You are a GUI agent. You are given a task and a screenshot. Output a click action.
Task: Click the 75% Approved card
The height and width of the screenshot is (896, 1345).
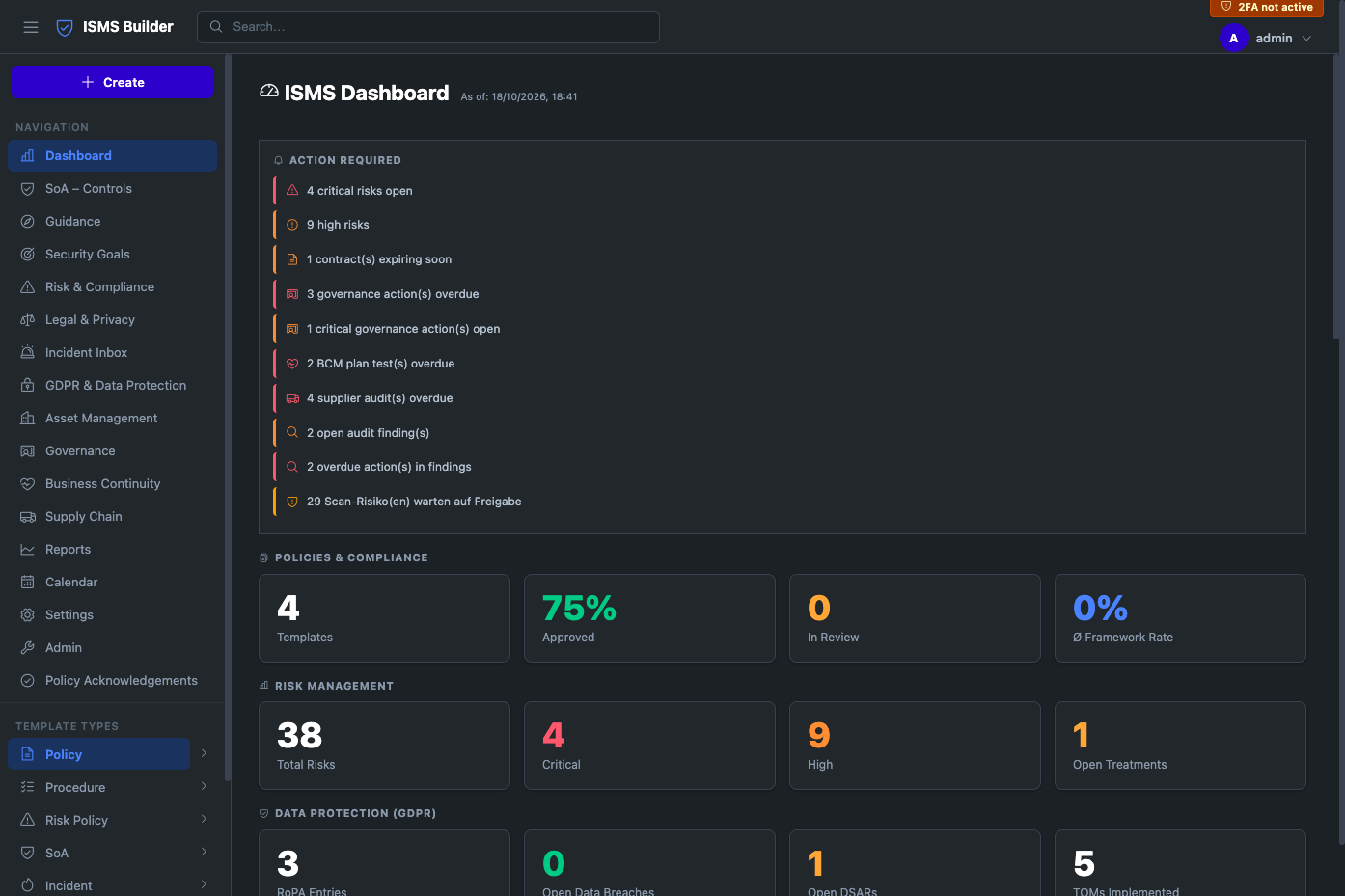click(x=649, y=618)
